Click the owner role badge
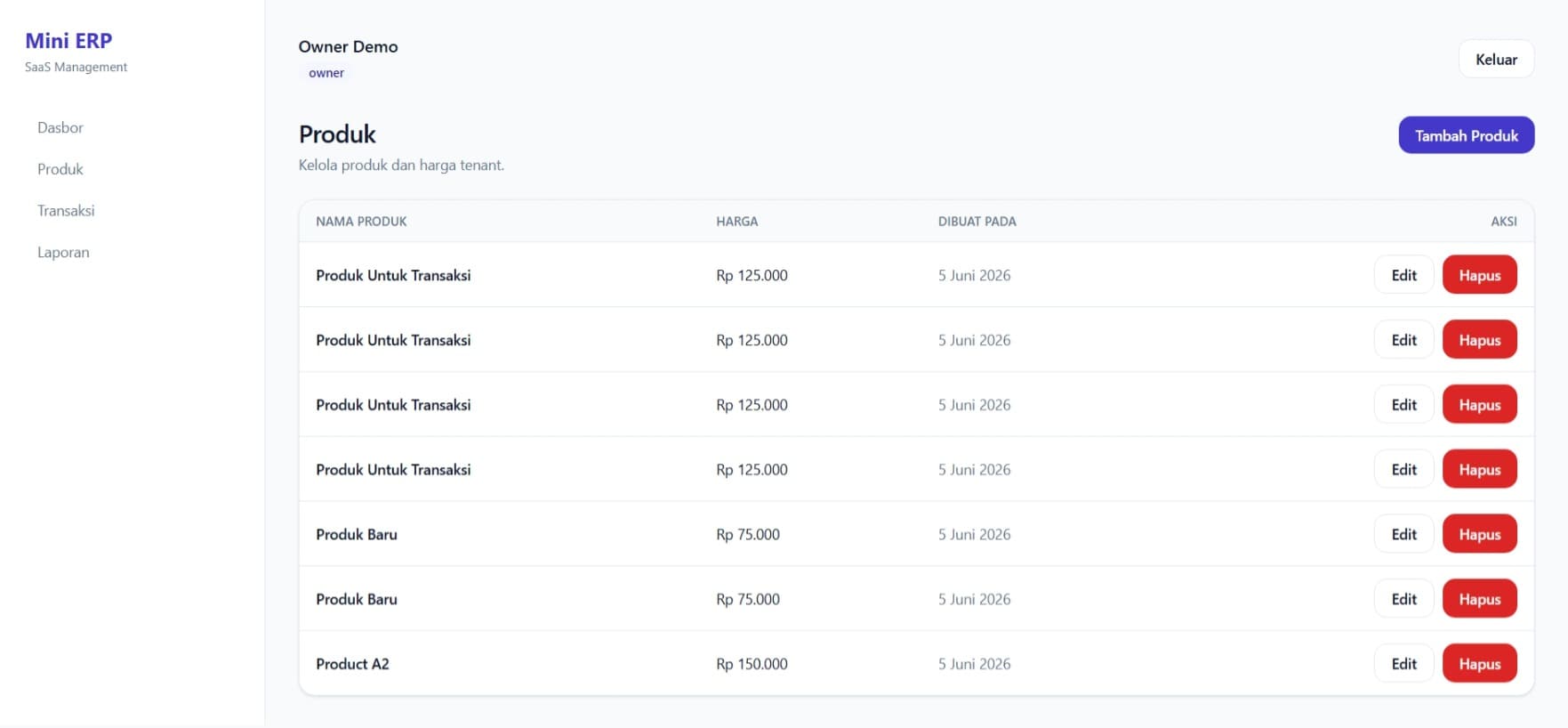Screen dimensions: 1568x728 click(326, 73)
